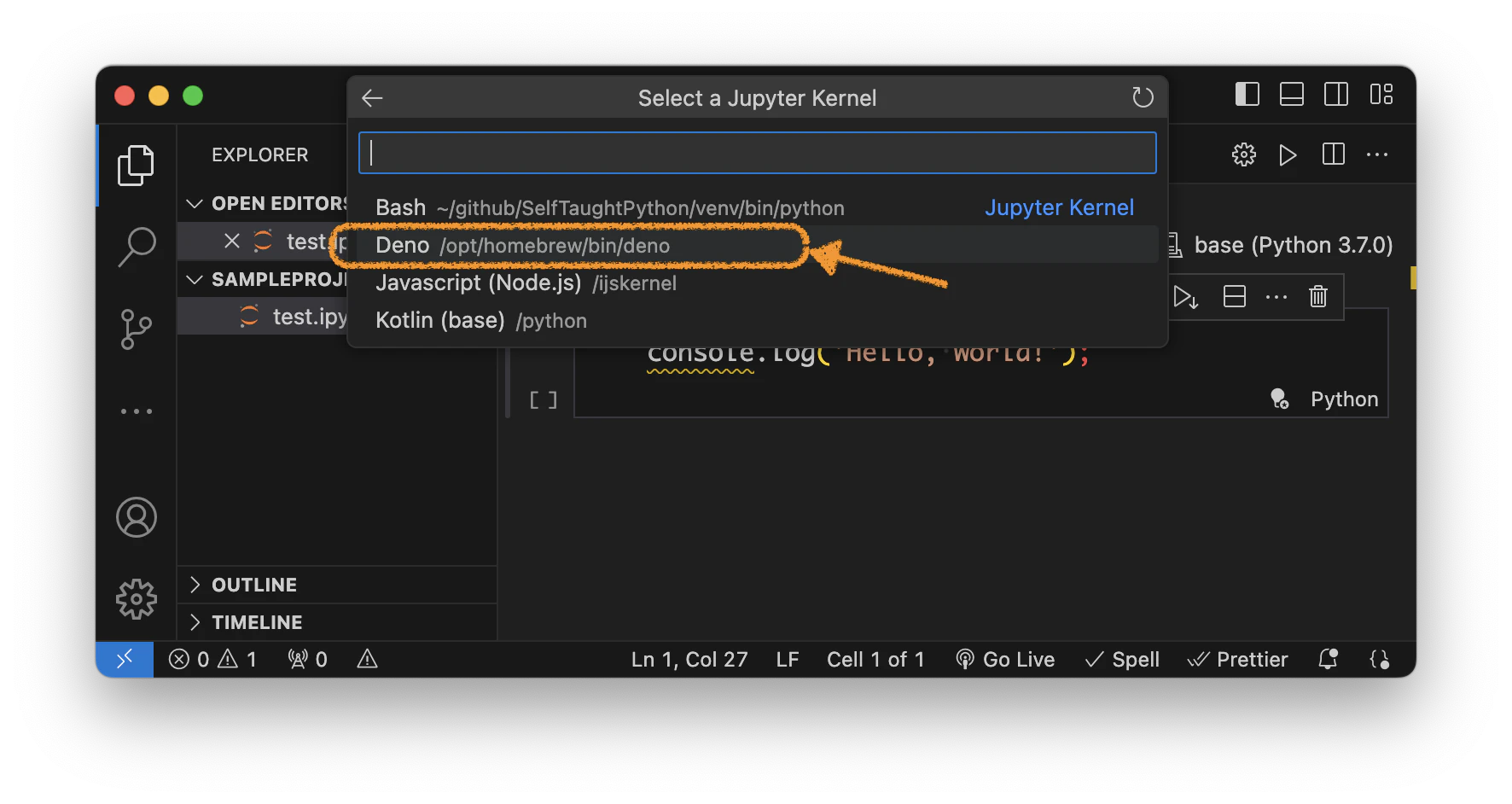Open the Search view

pos(136,247)
